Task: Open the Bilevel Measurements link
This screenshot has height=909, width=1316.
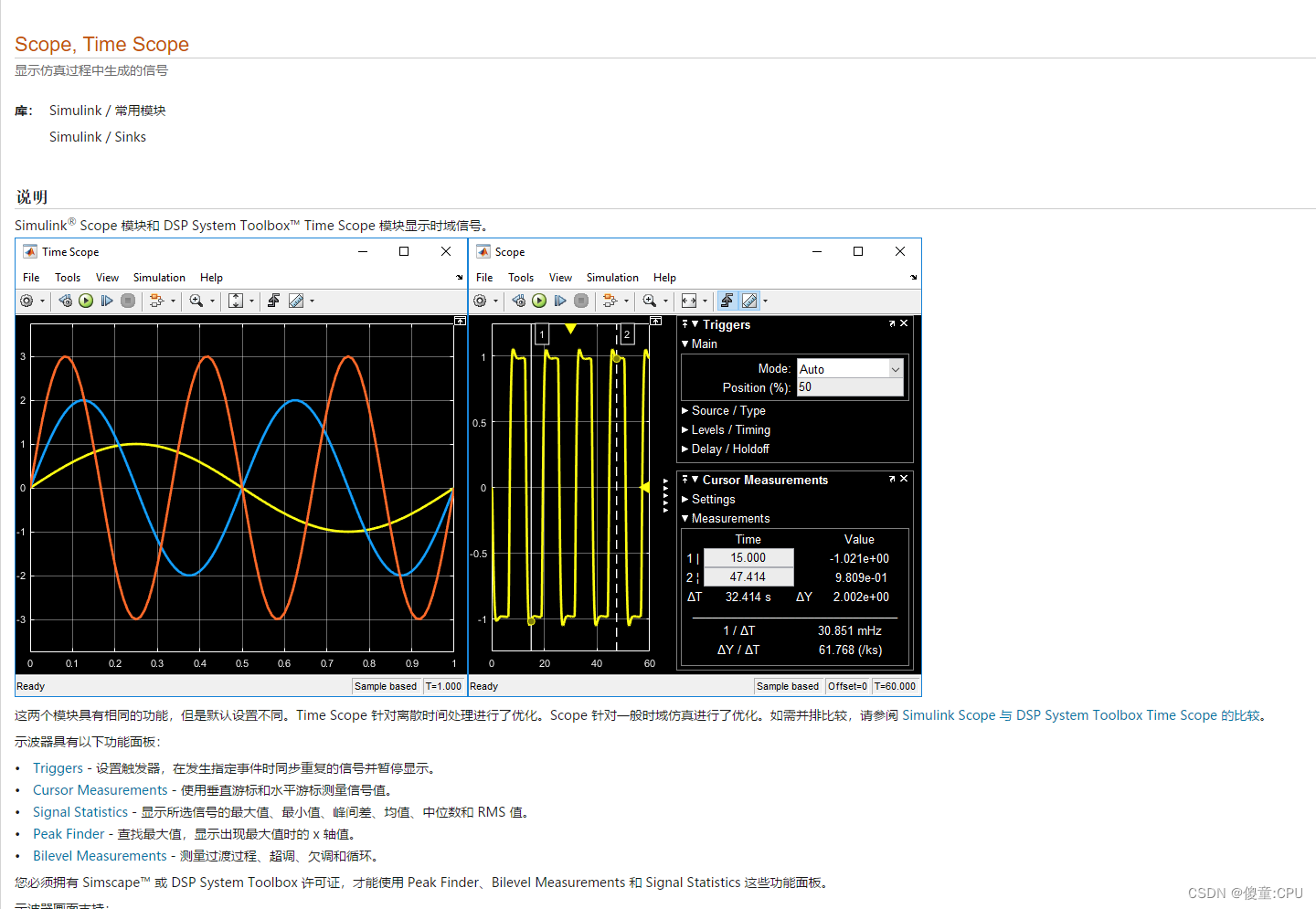Action: 100,856
